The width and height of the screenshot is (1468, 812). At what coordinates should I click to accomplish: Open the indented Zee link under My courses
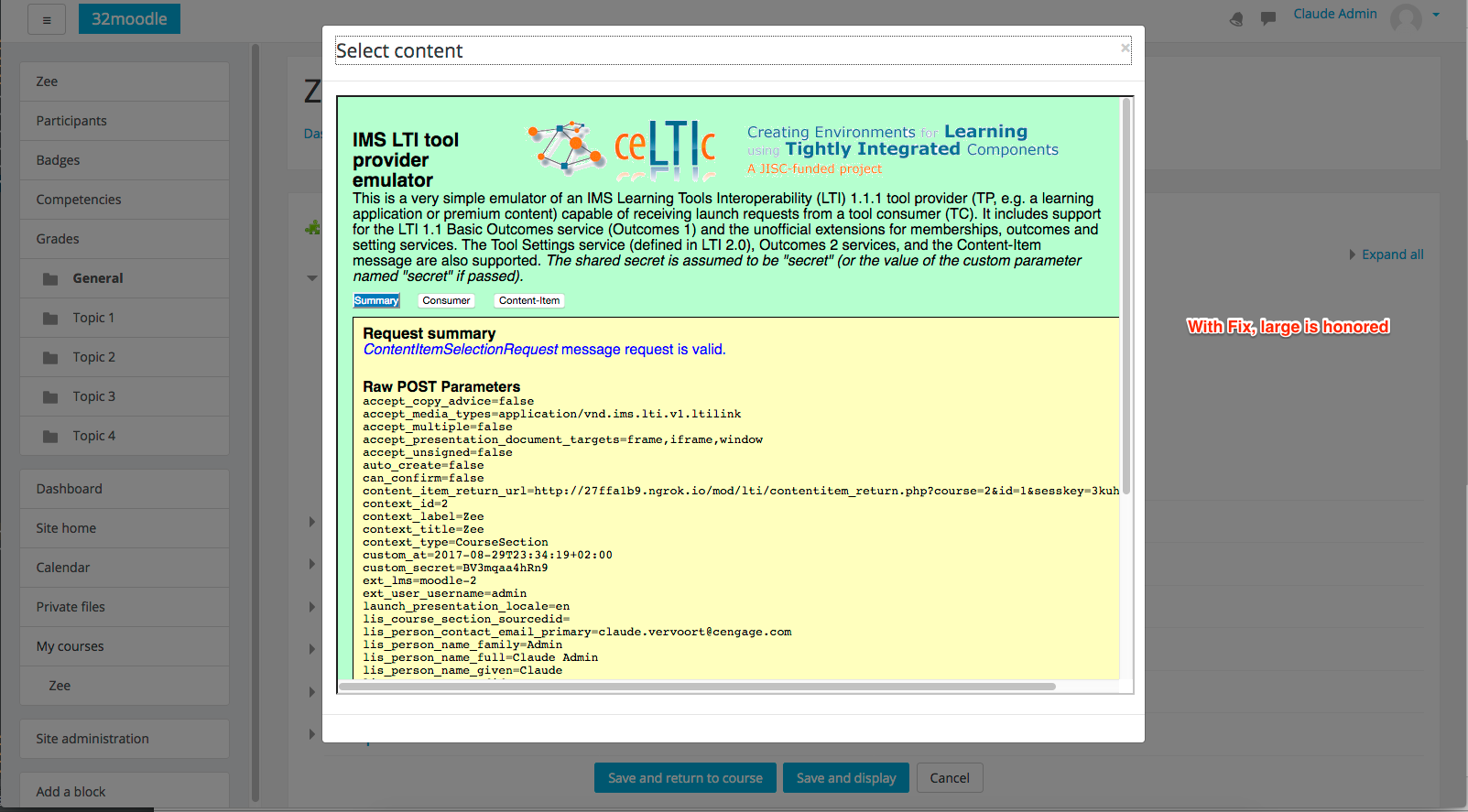(x=125, y=686)
